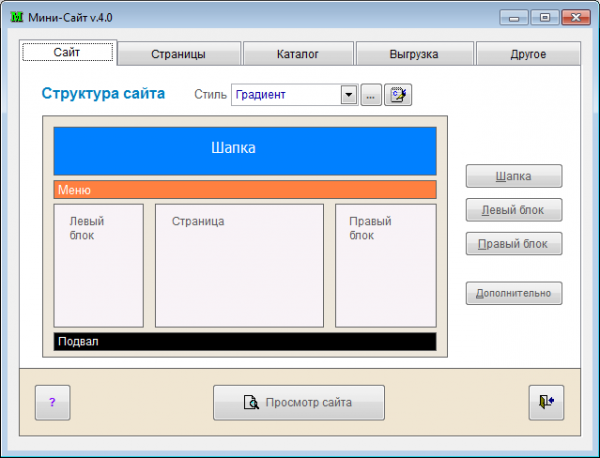Select the Страница block in the layout
Viewport: 600px width, 458px height.
[x=239, y=265]
